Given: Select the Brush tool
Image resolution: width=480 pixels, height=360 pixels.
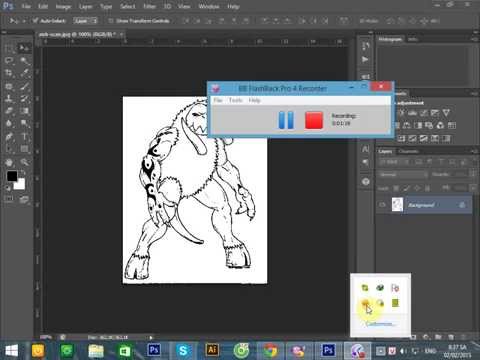Looking at the screenshot, I should (24, 86).
